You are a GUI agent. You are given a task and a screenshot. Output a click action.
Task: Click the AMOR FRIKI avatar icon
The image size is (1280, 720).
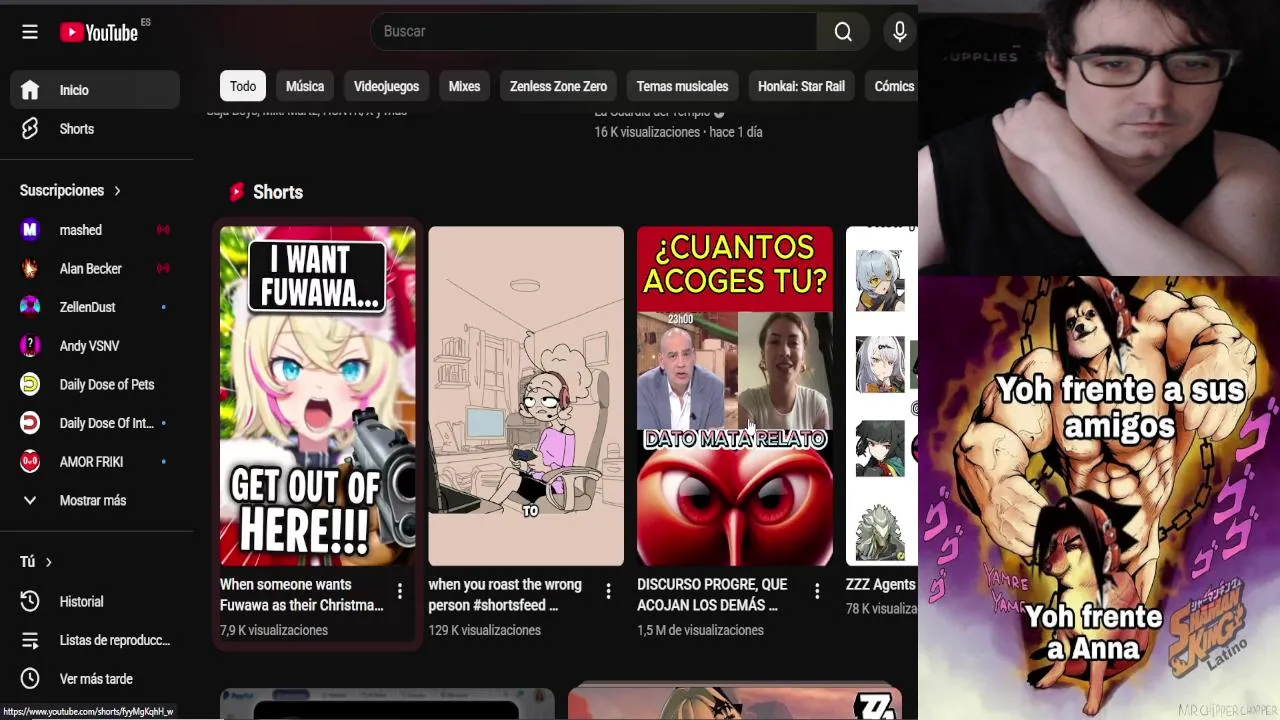30,462
